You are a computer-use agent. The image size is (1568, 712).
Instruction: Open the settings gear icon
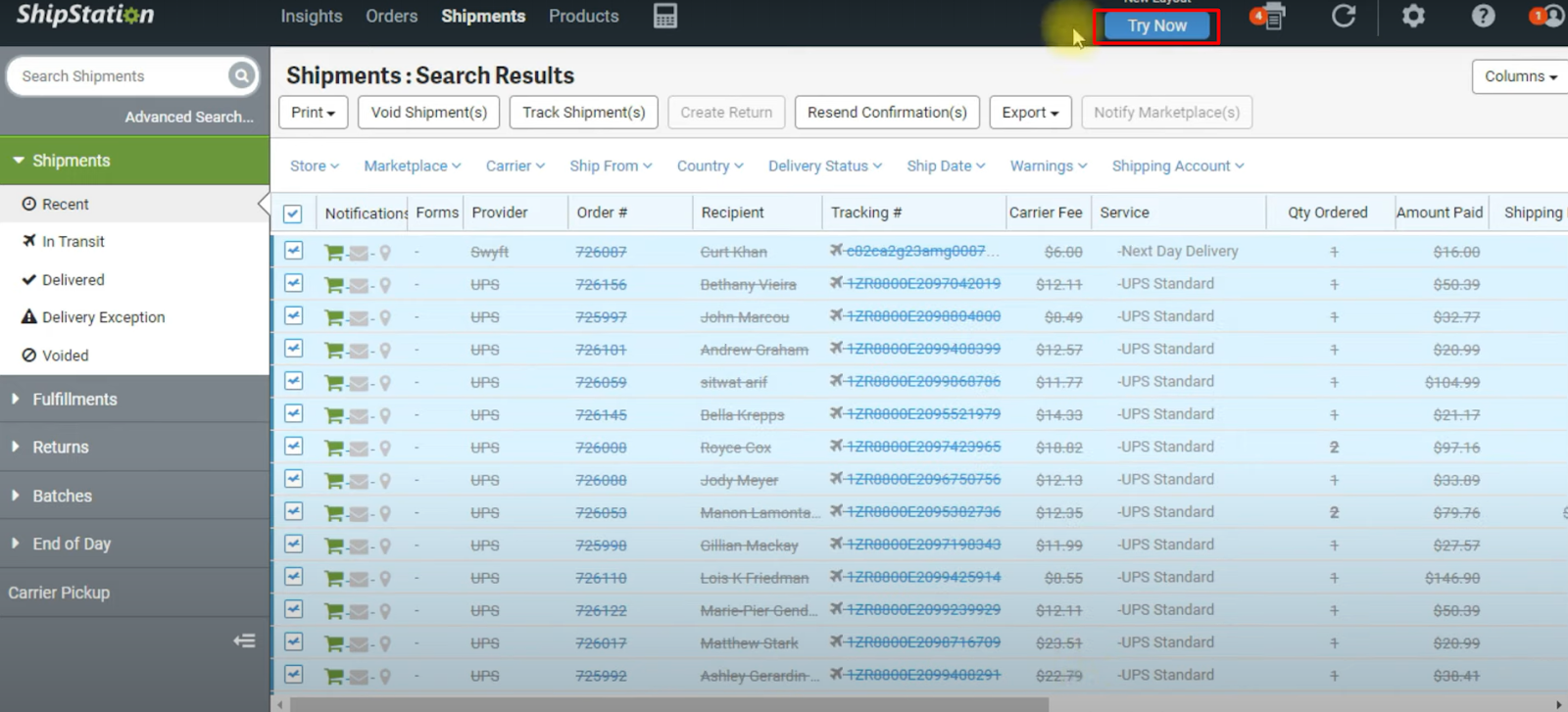click(1413, 16)
